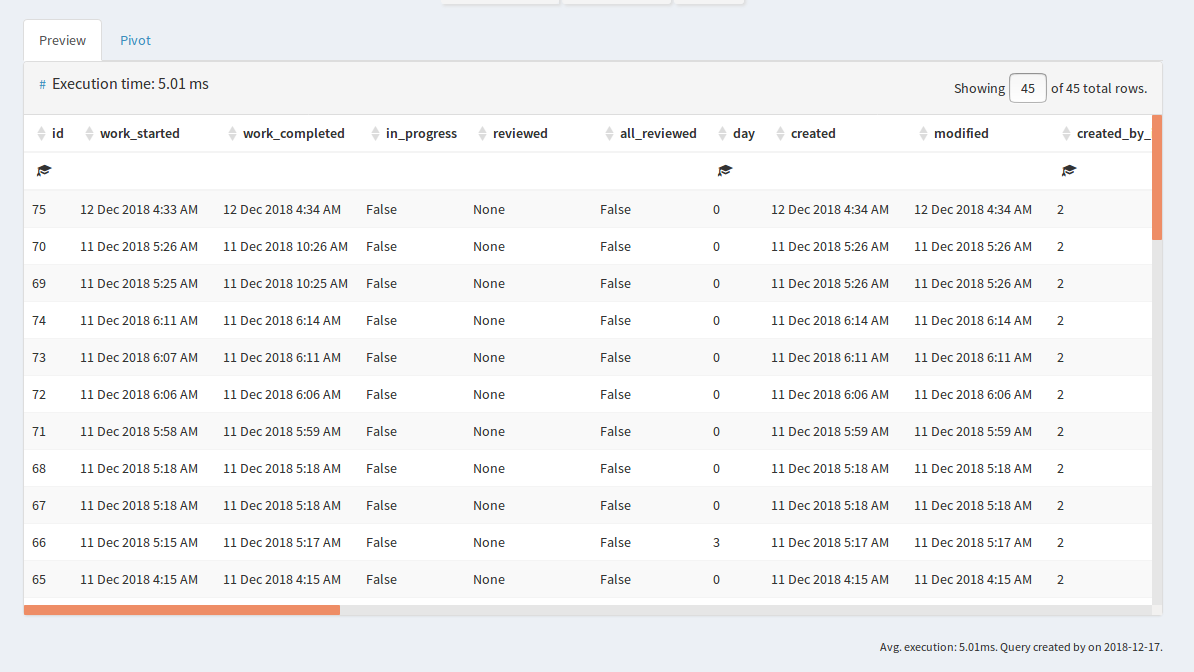Click work_completed value 11 Dec 2018 10:26 AM
Image resolution: width=1194 pixels, height=672 pixels.
286,247
